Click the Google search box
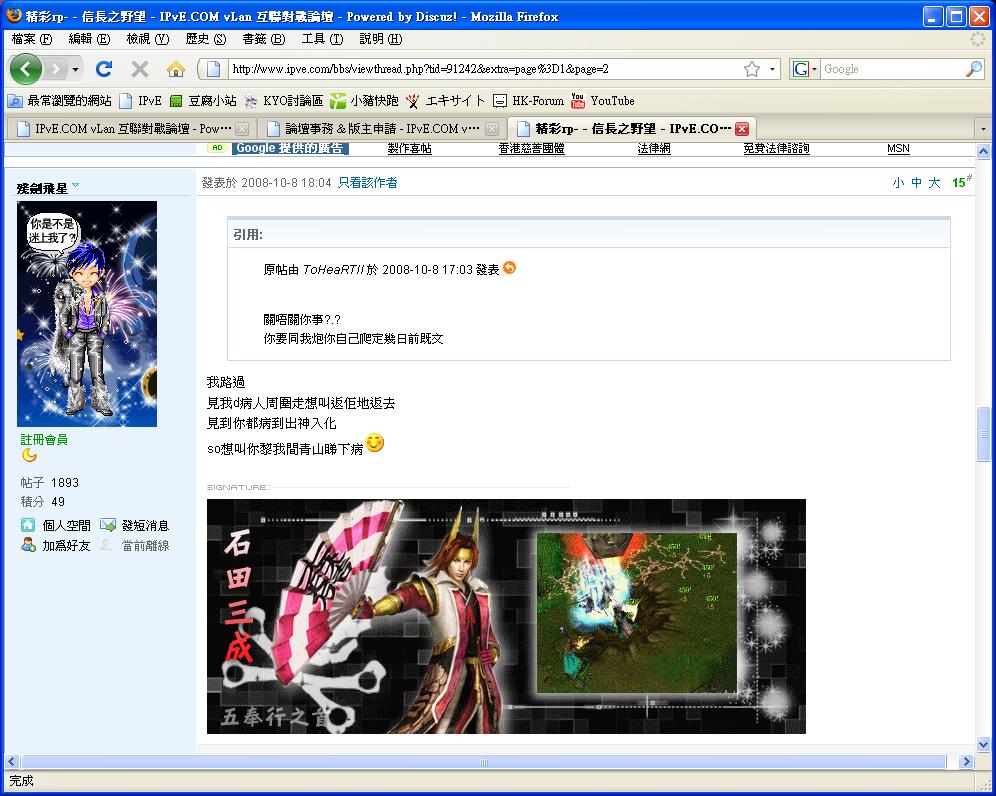The height and width of the screenshot is (796, 996). (x=892, y=69)
